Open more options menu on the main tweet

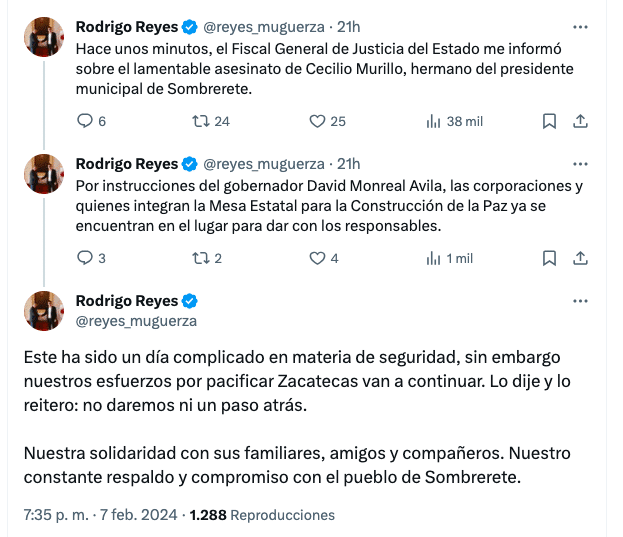pos(580,300)
